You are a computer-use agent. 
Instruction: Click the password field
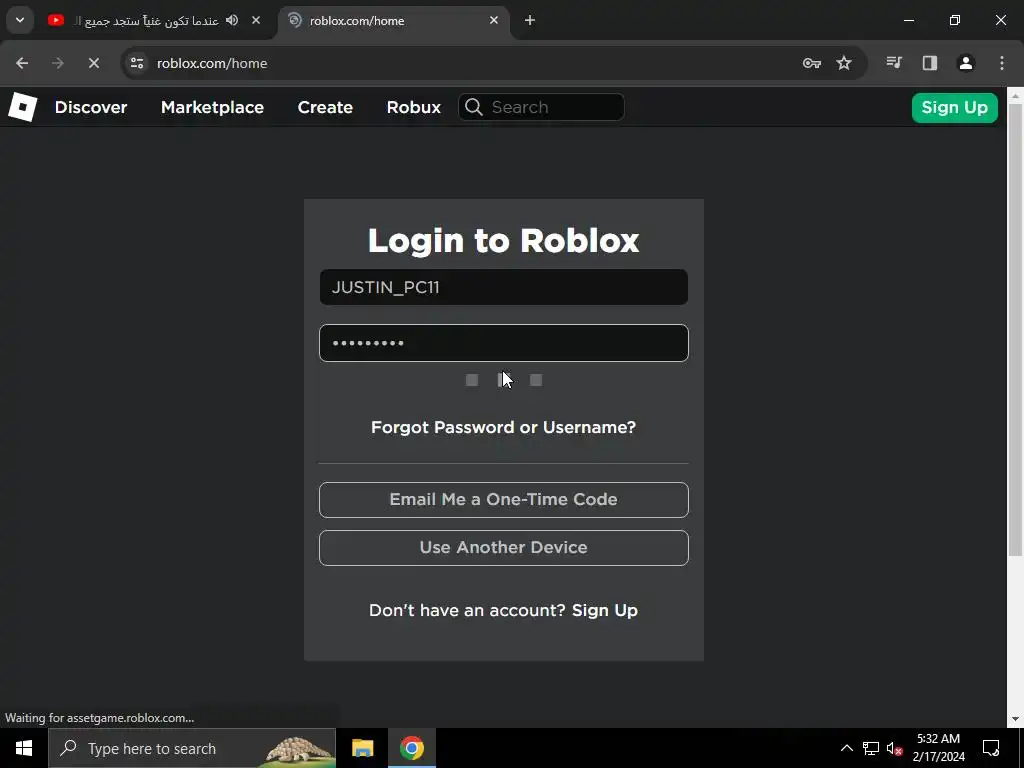(504, 343)
